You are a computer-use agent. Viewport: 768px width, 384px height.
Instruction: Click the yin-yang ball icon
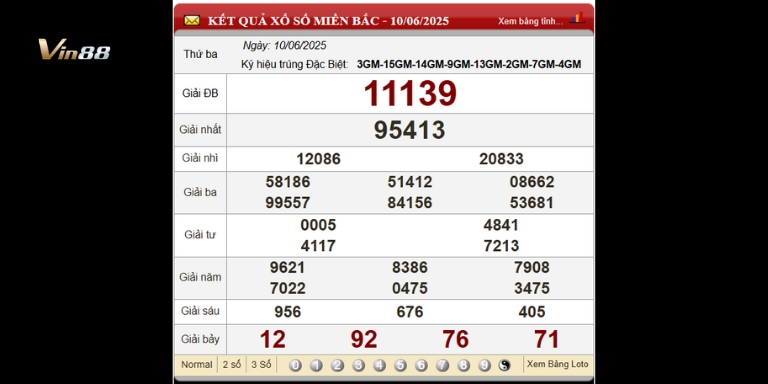tap(504, 365)
